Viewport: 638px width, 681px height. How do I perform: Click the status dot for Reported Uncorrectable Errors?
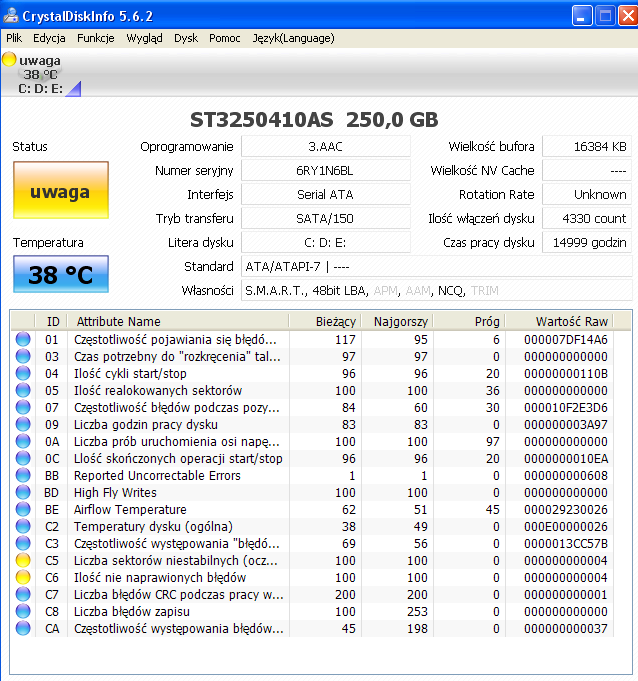click(23, 475)
